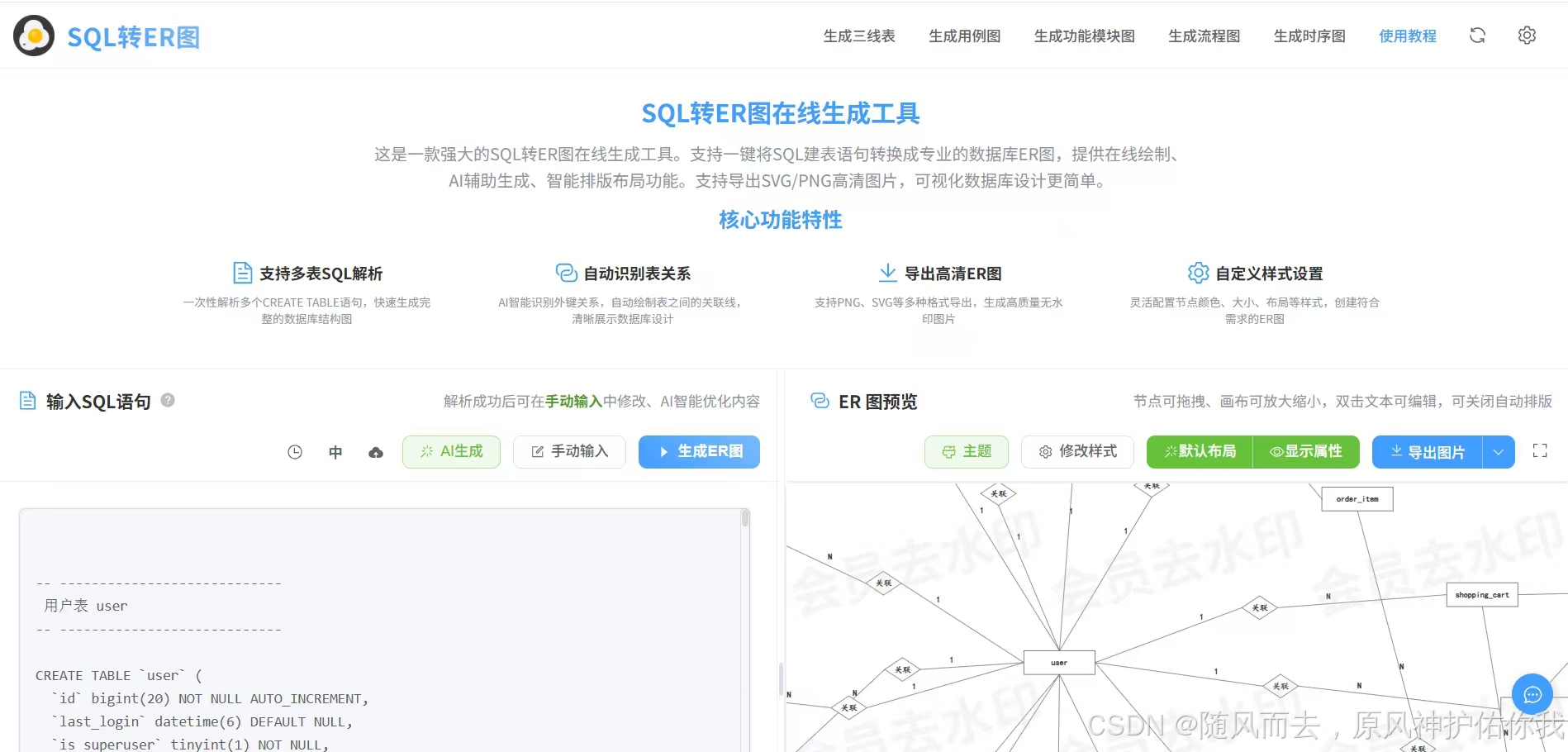Toggle 显示属性 attribute visibility
1568x752 pixels.
tap(1306, 452)
